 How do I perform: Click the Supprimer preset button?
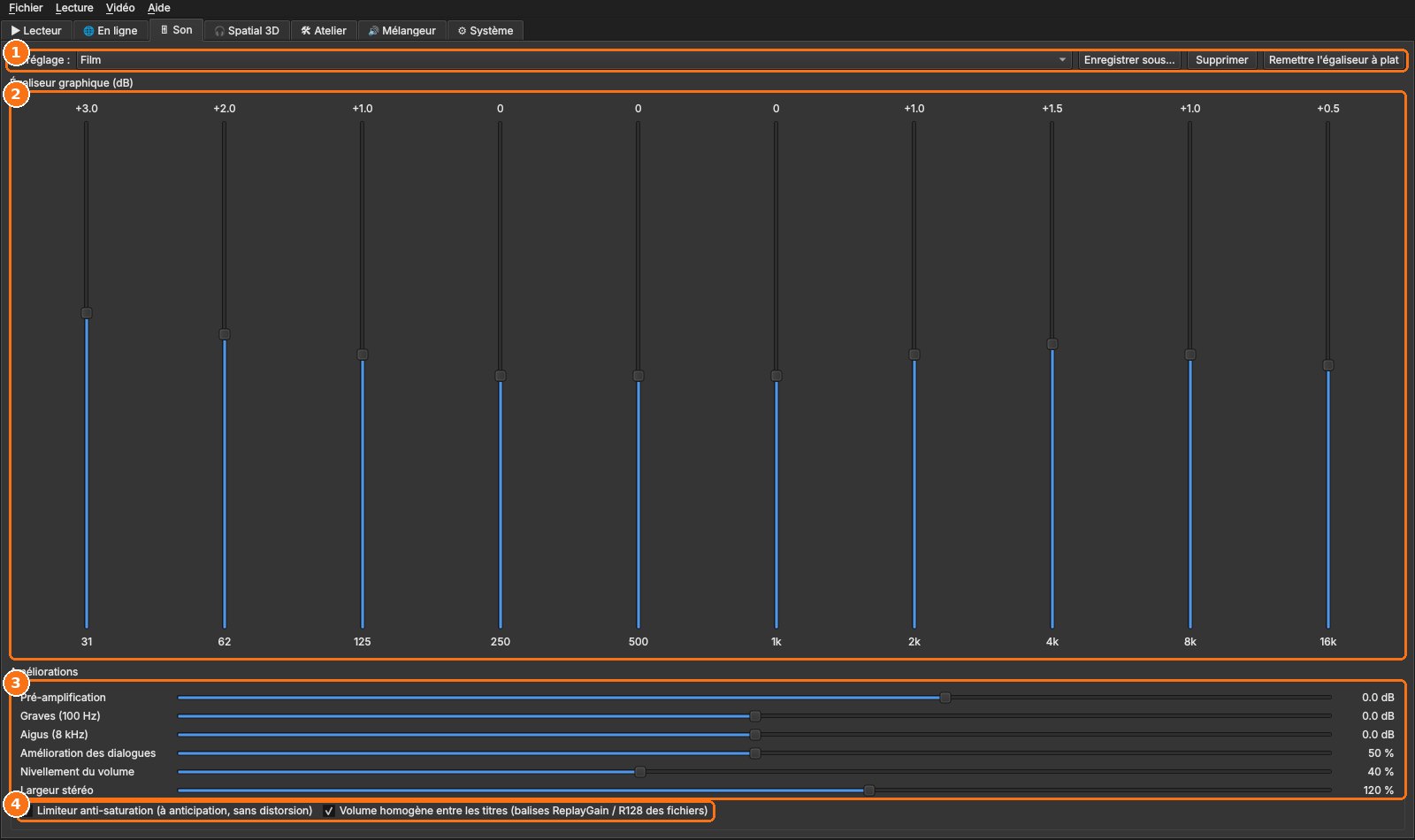(1222, 60)
